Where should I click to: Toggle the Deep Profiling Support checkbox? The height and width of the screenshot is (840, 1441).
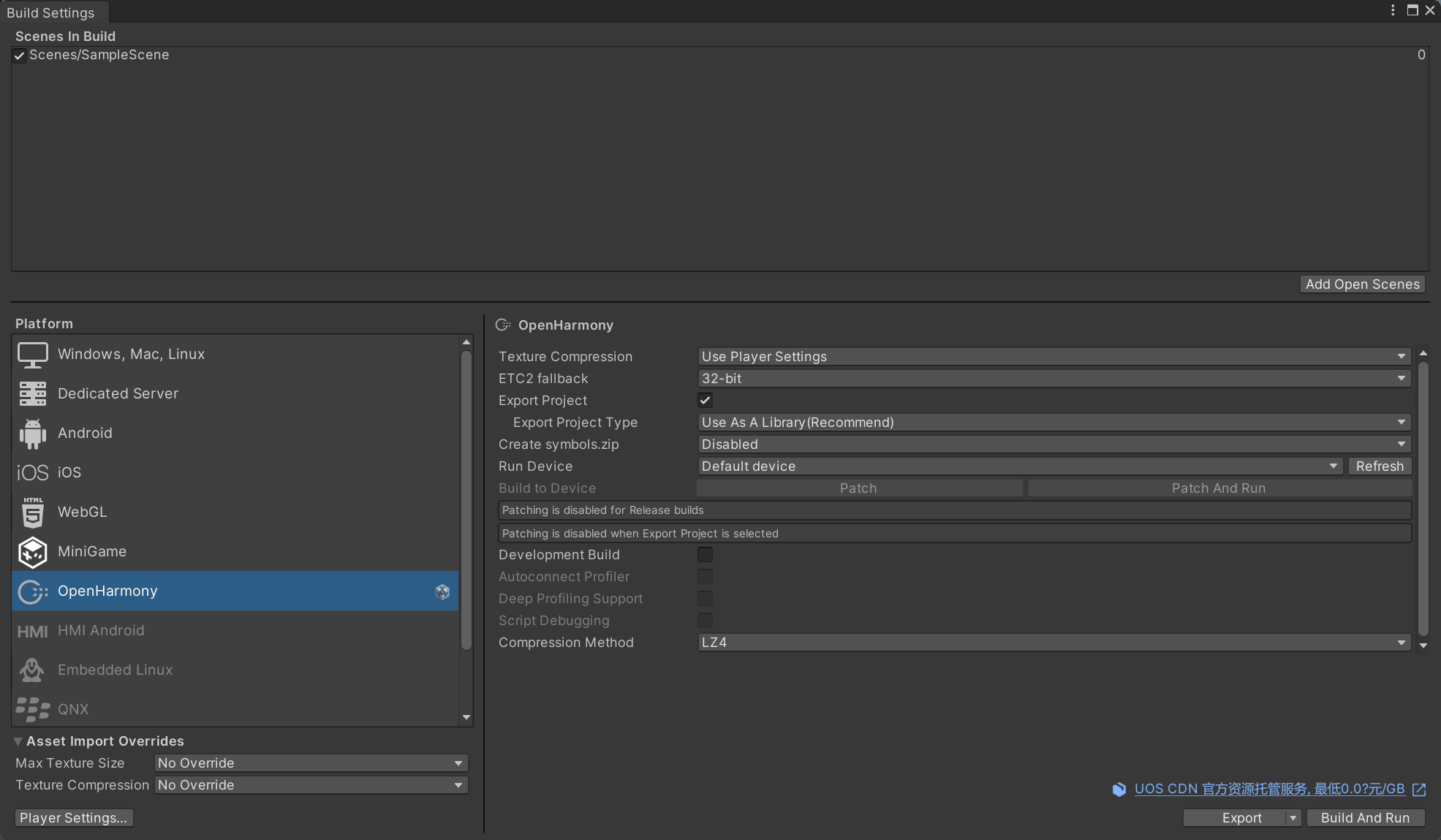pos(705,599)
